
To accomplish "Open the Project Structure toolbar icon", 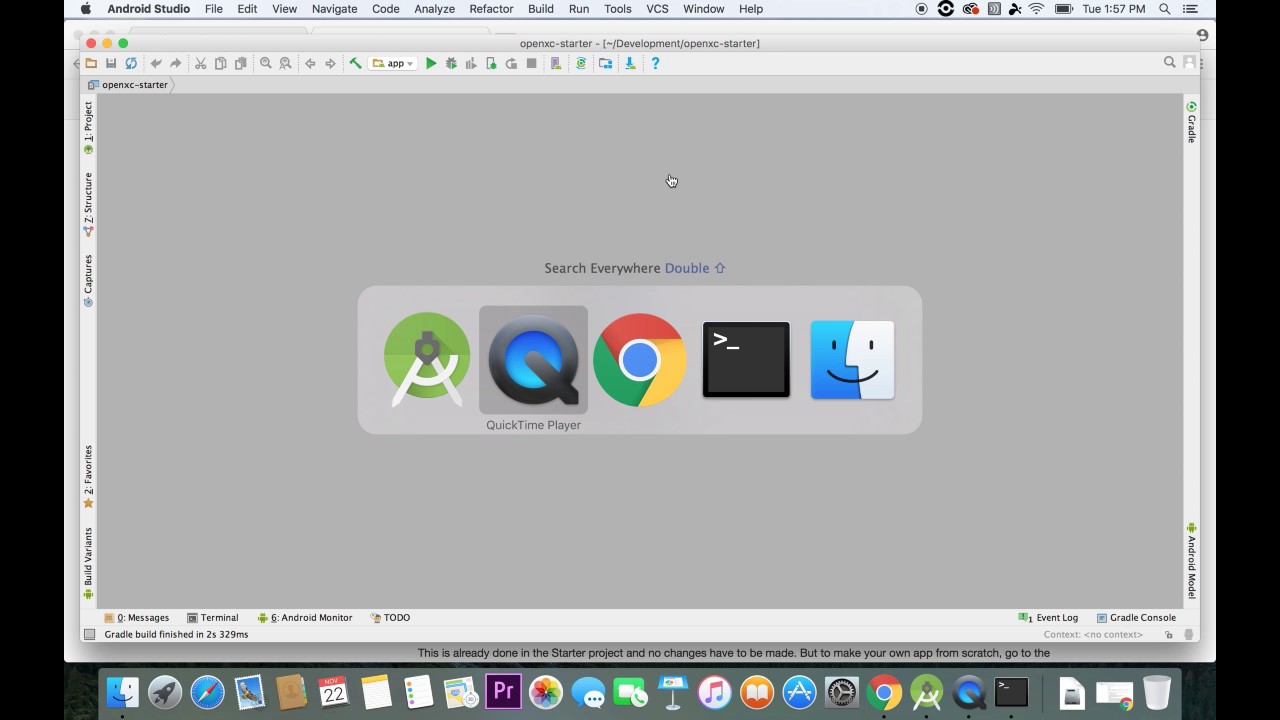I will click(x=606, y=63).
